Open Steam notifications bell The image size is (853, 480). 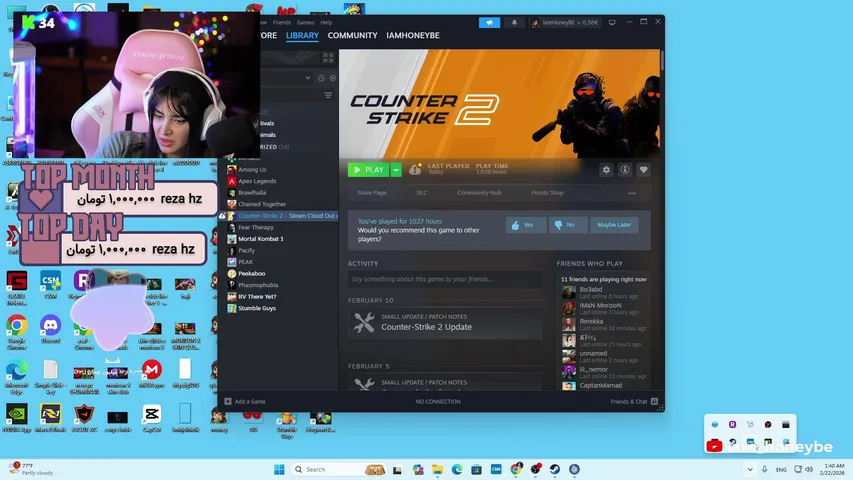pyautogui.click(x=514, y=22)
